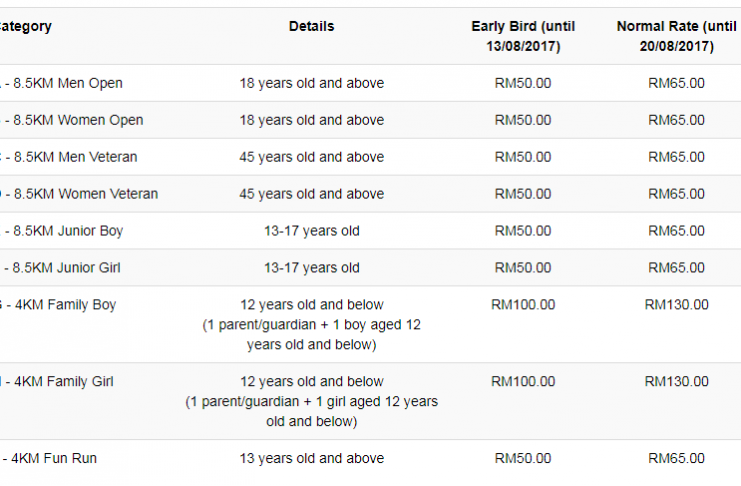Click the Details column header
The height and width of the screenshot is (486, 741).
[311, 26]
